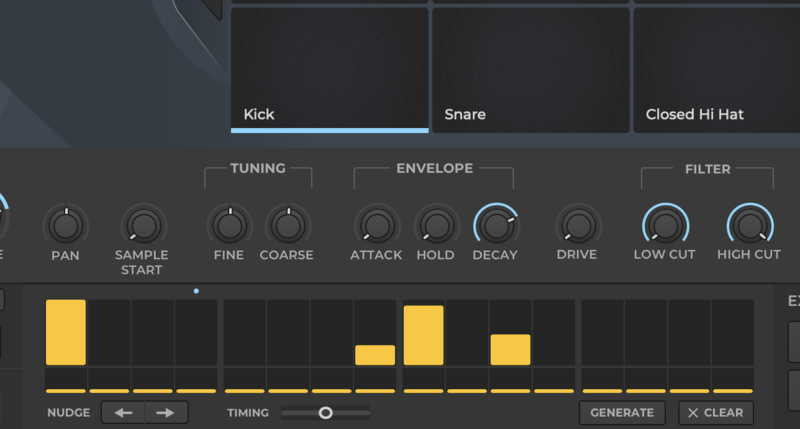This screenshot has height=429, width=800.
Task: Select the Kick drum pad
Action: point(330,68)
